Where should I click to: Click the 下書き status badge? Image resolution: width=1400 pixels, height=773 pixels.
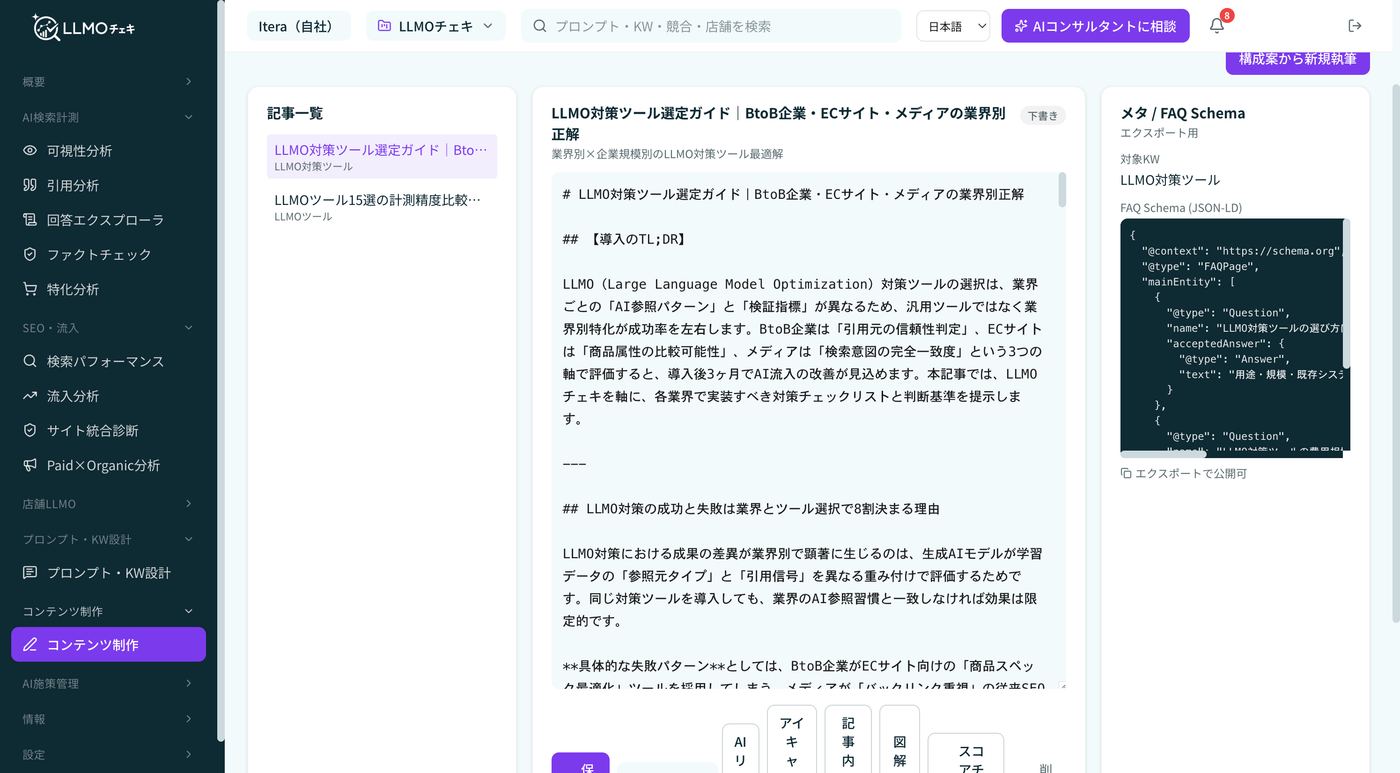(x=1043, y=116)
